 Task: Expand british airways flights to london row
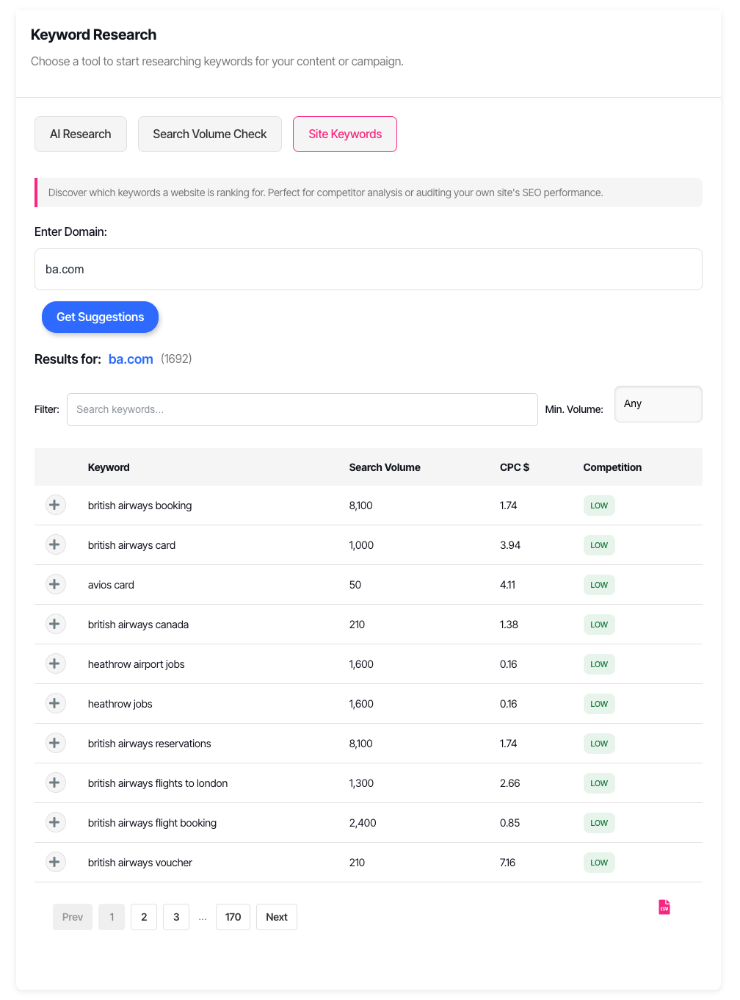point(55,783)
